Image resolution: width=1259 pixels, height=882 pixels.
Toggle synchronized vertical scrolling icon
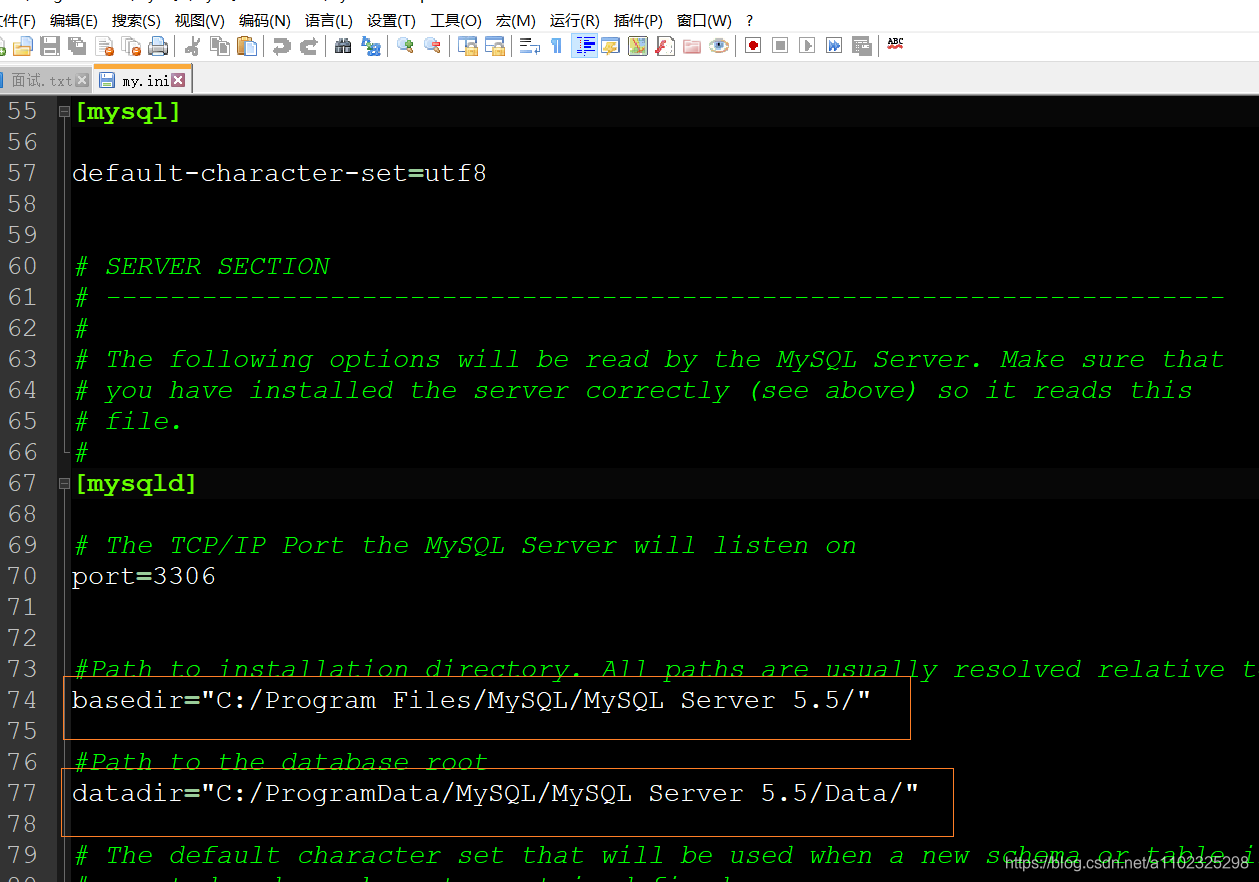coord(467,46)
